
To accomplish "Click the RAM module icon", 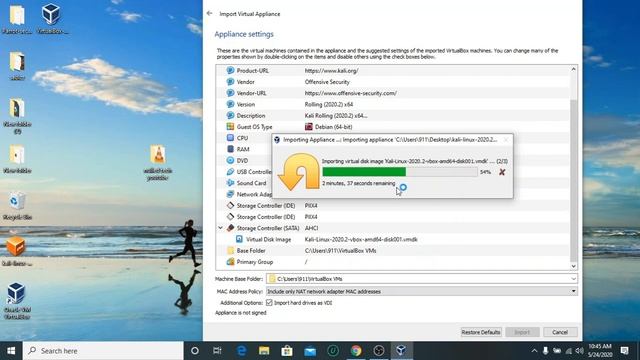I will click(x=230, y=149).
